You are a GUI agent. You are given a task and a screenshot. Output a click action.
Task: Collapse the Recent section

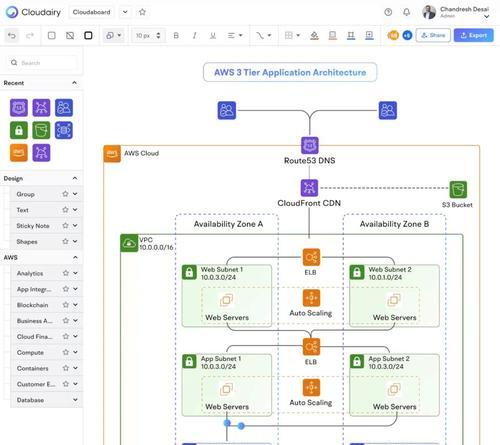(74, 83)
